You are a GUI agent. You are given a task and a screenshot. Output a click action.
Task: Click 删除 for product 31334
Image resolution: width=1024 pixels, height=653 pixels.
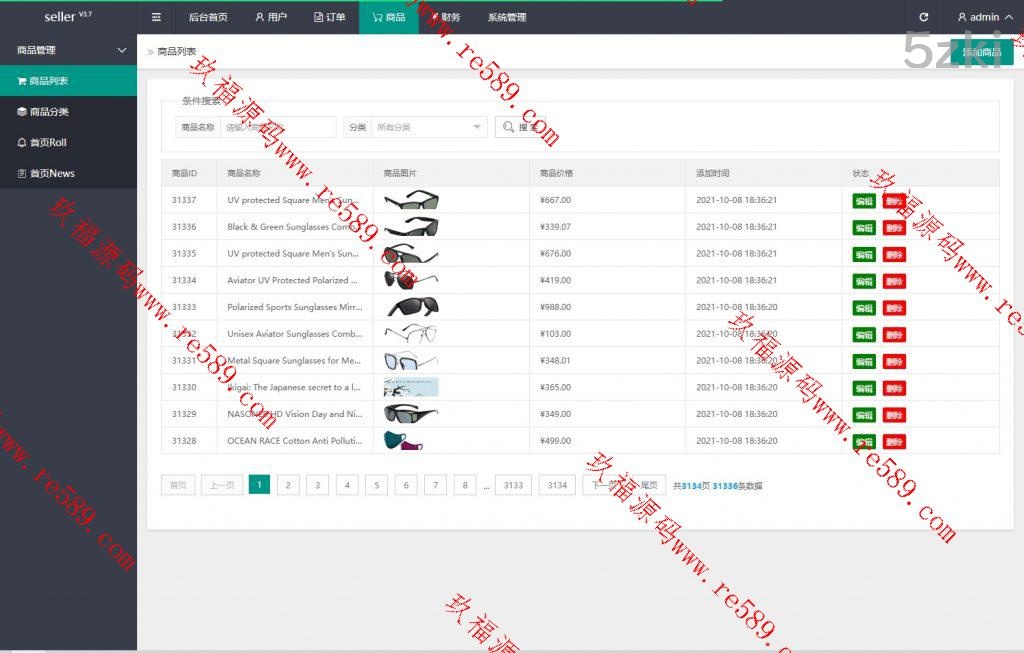[x=894, y=281]
